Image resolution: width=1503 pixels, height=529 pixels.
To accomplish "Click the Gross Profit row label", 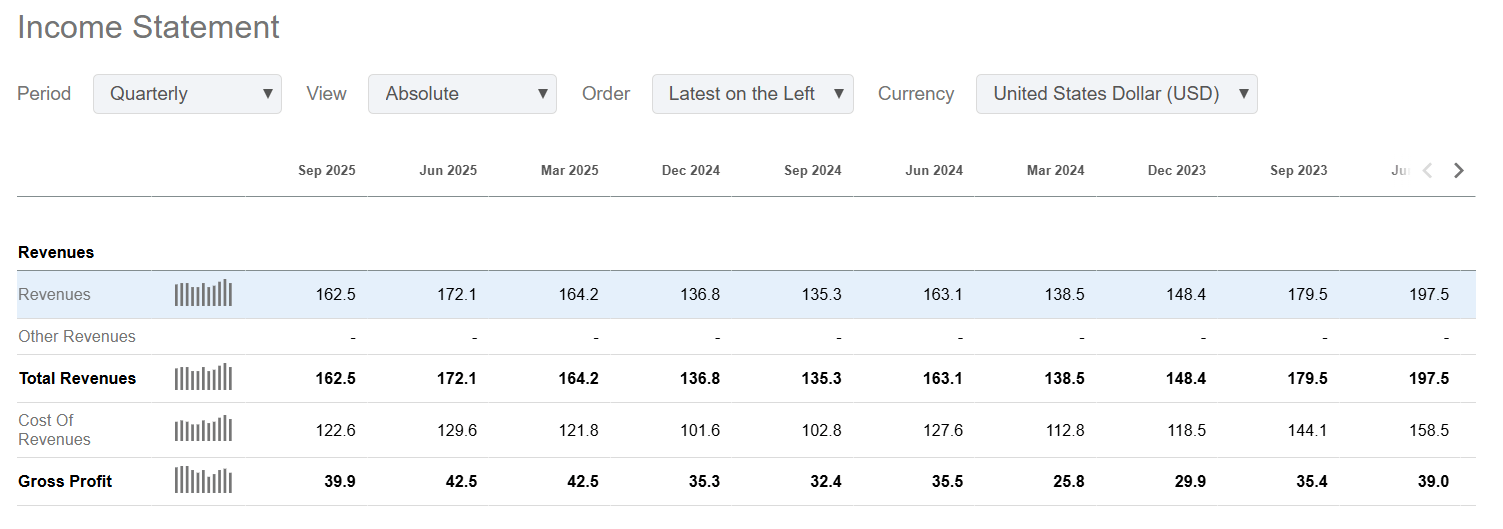I will 65,482.
